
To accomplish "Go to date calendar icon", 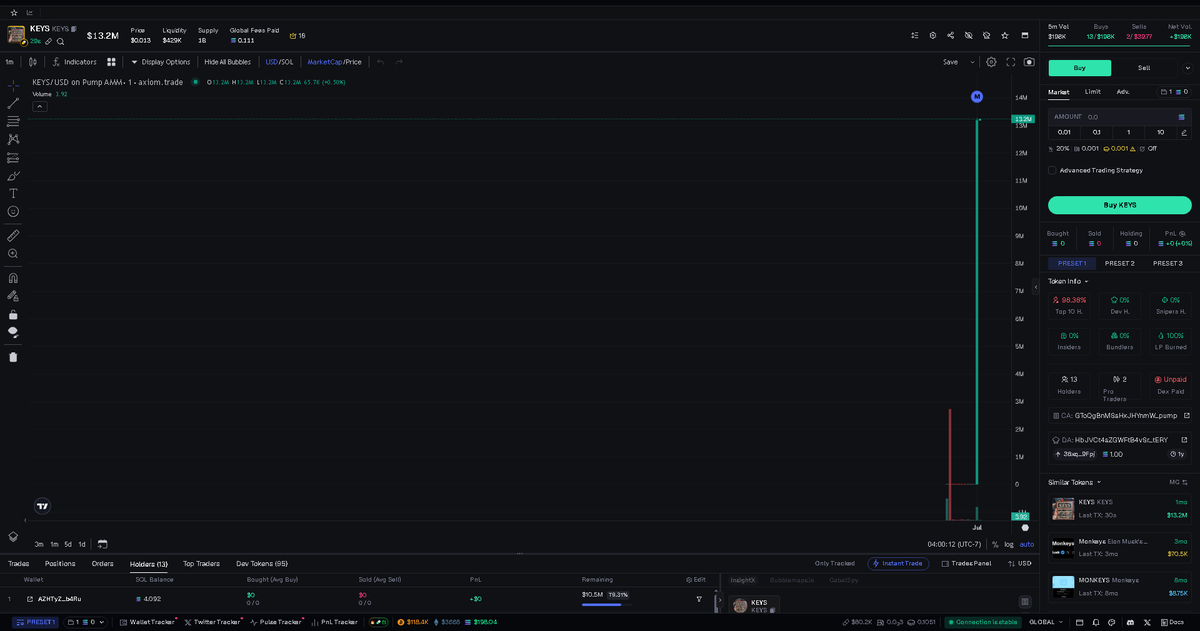I will [102, 544].
